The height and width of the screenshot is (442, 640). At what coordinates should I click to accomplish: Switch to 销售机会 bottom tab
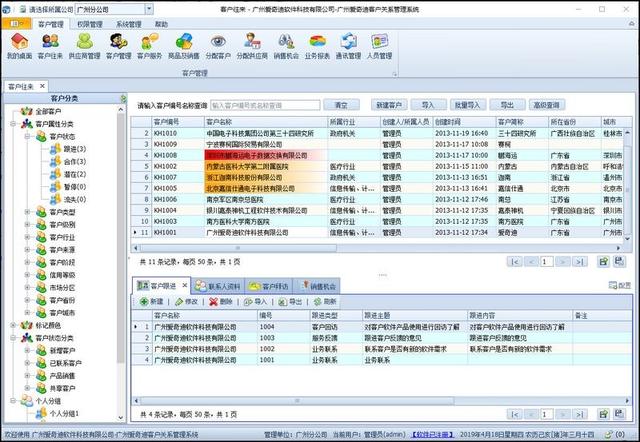[317, 286]
